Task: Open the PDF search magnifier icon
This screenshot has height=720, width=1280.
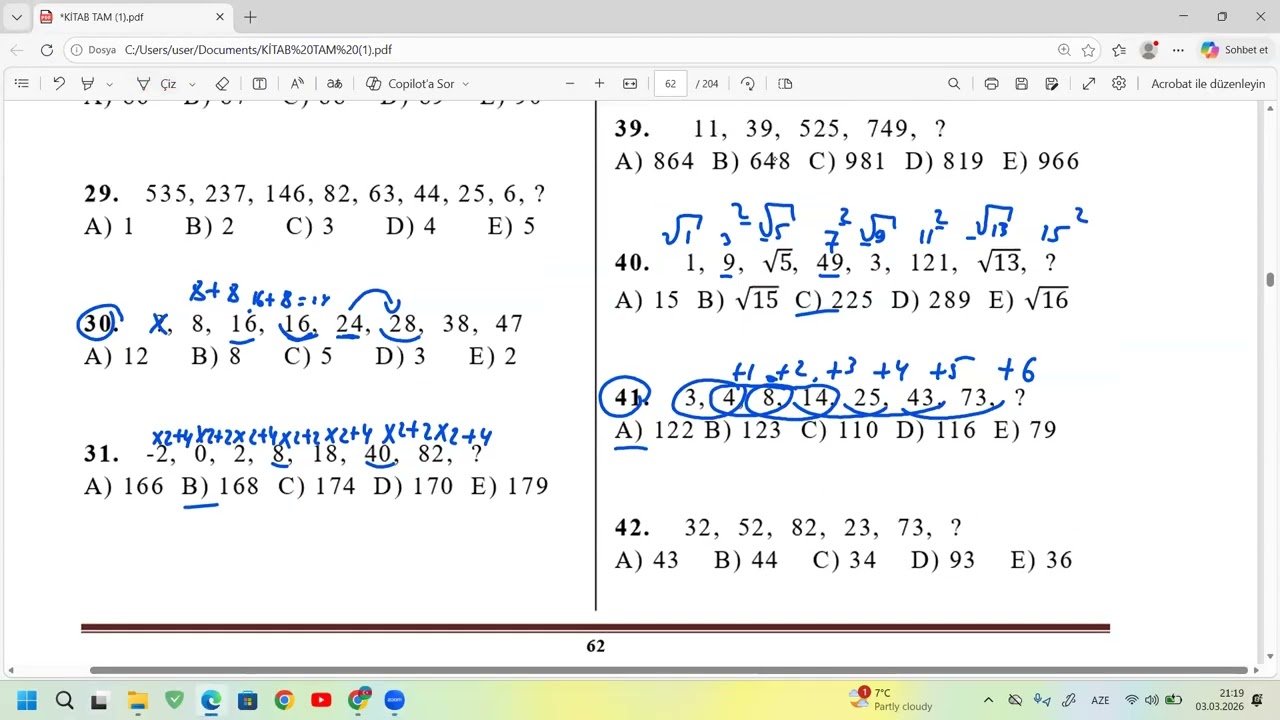Action: click(954, 84)
